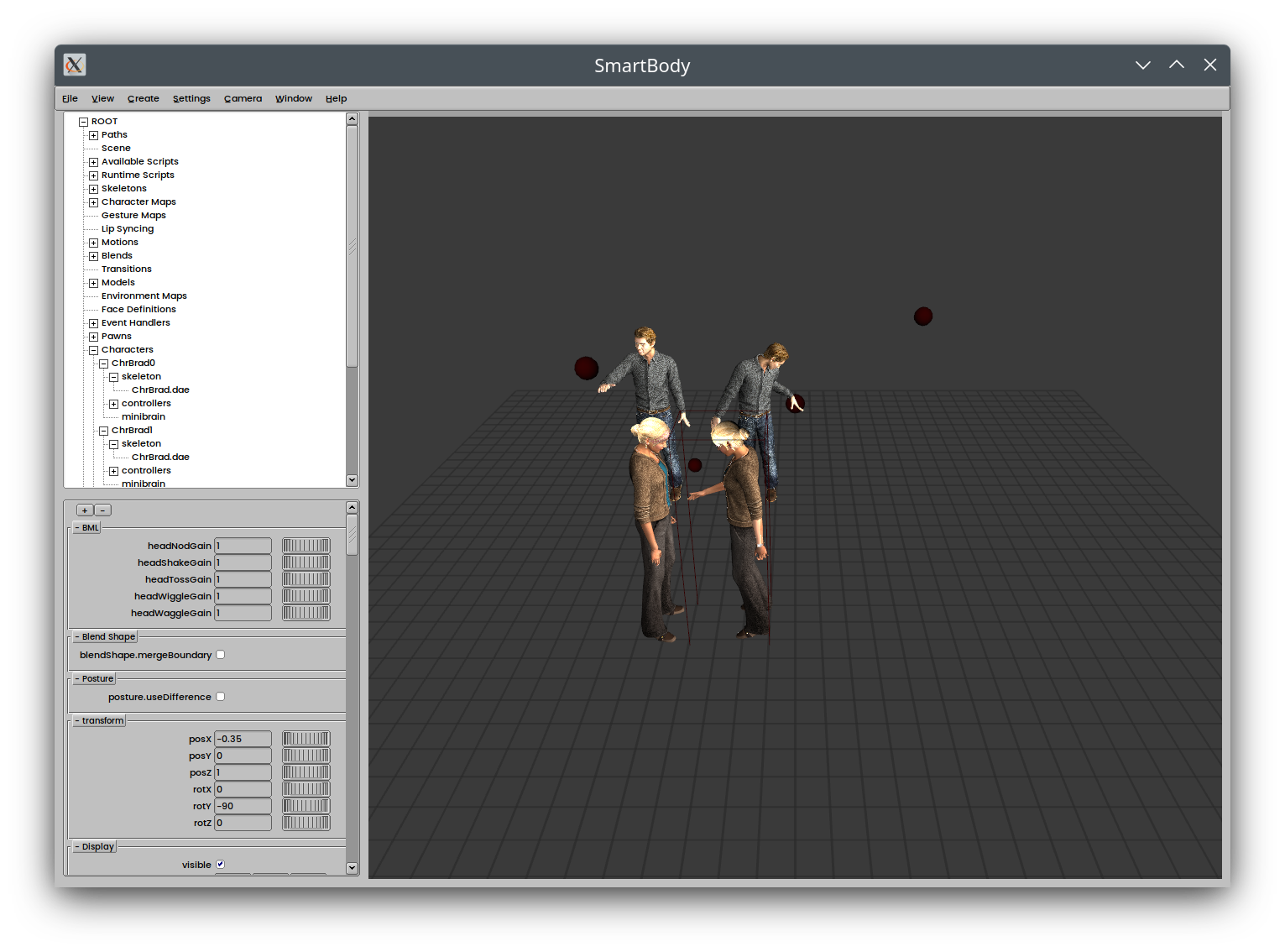Select minibrain under ChrBrad0
The width and height of the screenshot is (1285, 952).
click(143, 416)
